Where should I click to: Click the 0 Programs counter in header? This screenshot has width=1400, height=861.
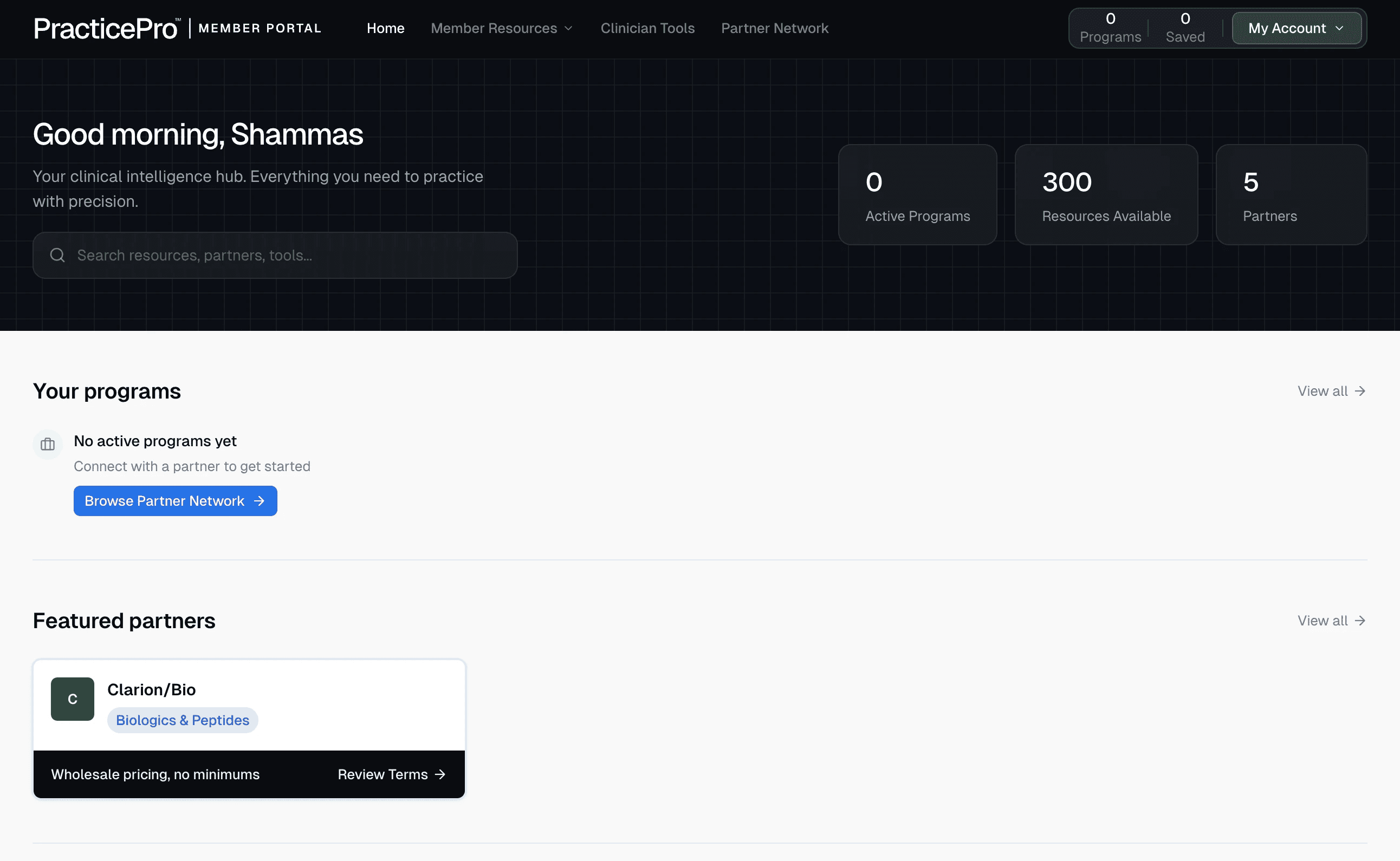1110,28
